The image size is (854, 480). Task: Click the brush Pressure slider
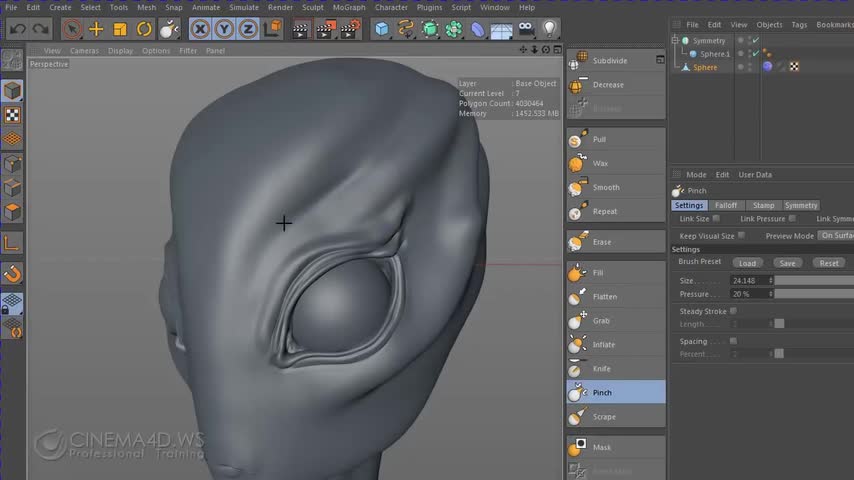pyautogui.click(x=814, y=294)
